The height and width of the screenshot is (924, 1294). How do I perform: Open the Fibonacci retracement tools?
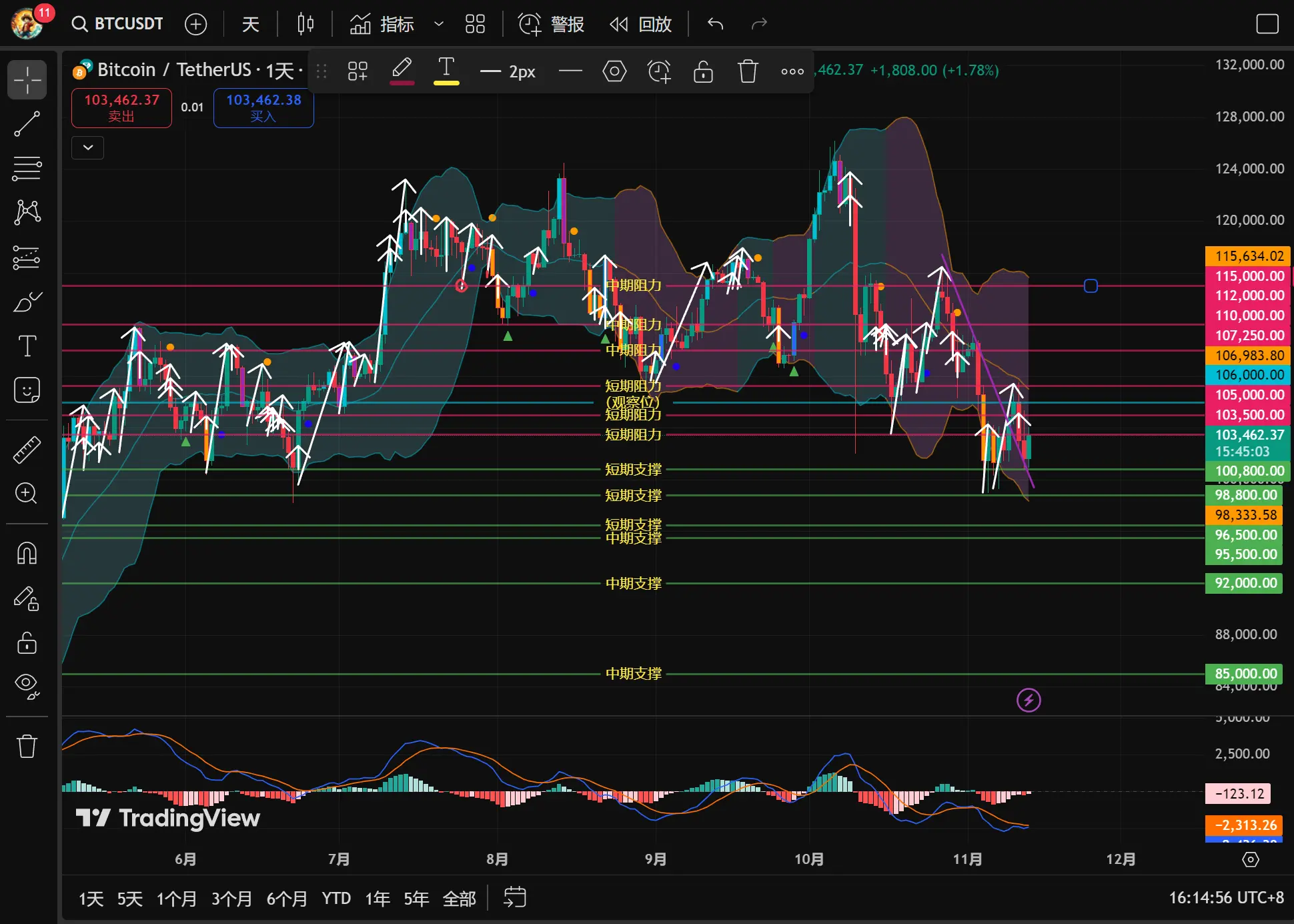(x=27, y=168)
